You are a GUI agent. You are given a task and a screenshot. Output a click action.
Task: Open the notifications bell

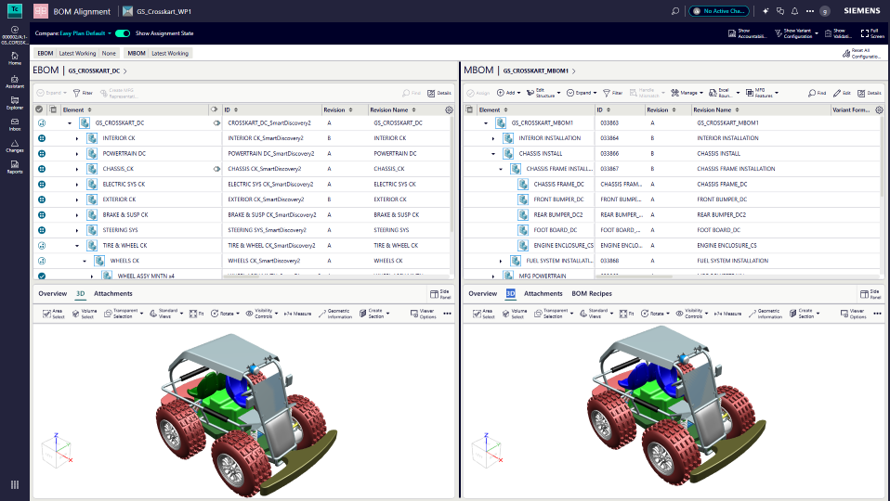(795, 11)
